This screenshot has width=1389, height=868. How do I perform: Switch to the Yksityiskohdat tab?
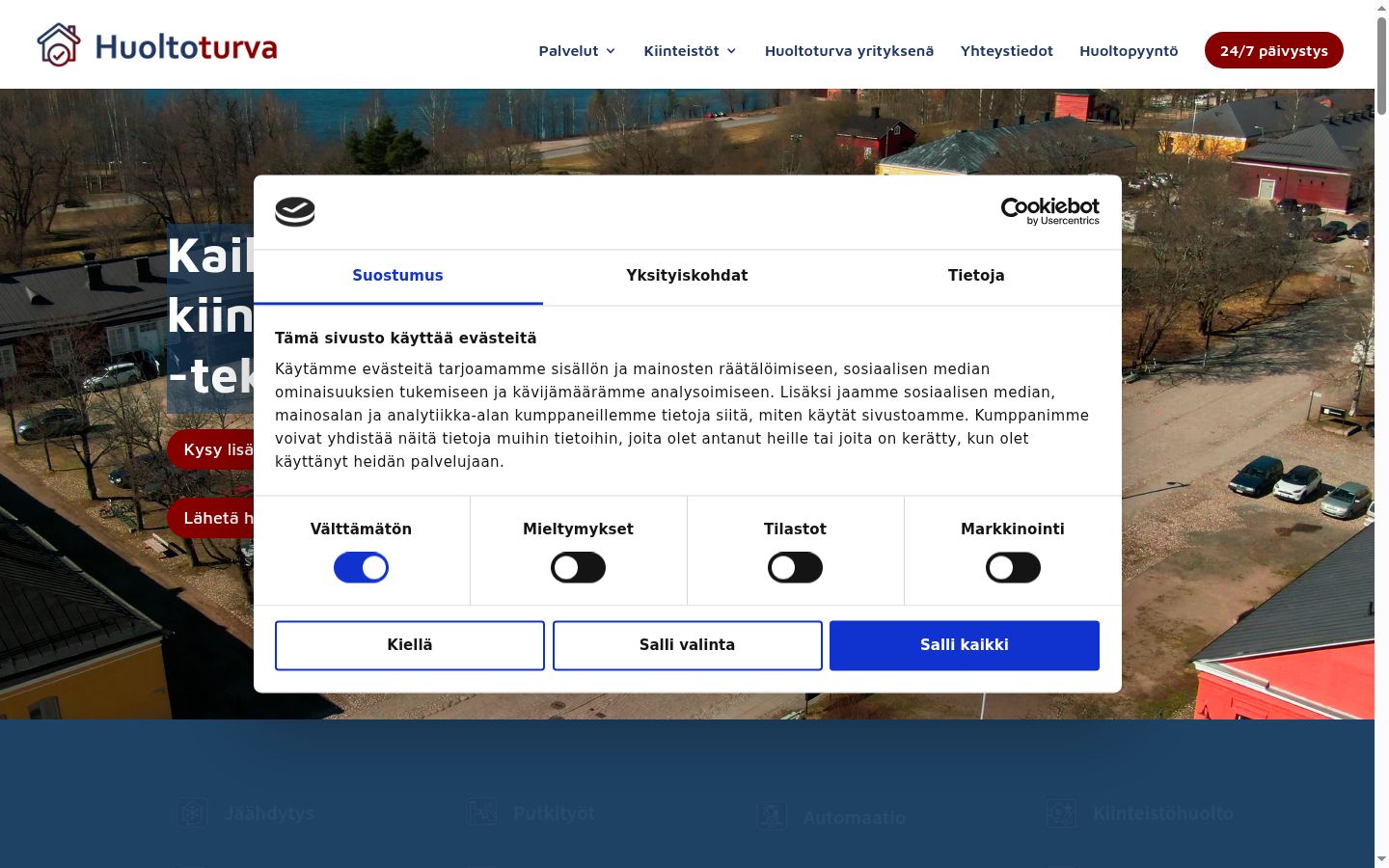click(687, 277)
